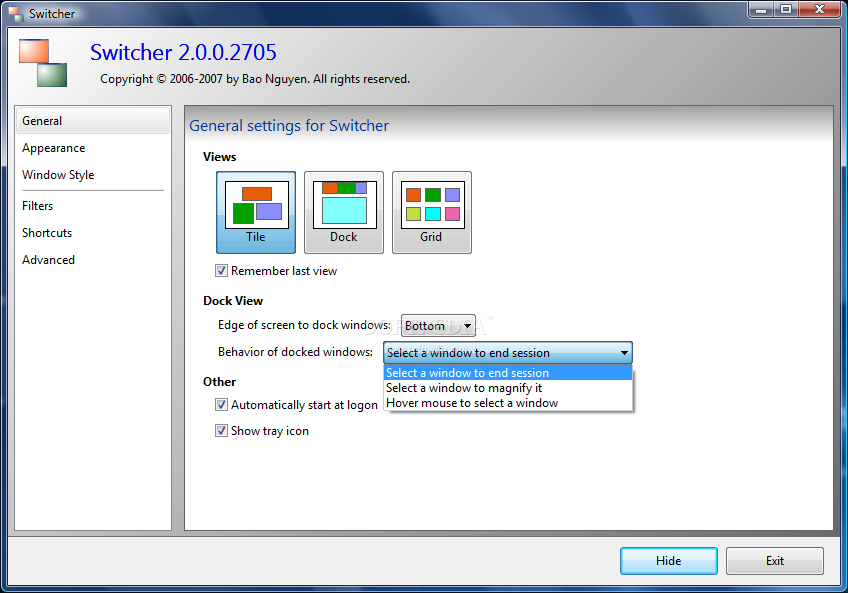Maximize the Switcher window
Image resolution: width=848 pixels, height=593 pixels.
click(786, 10)
